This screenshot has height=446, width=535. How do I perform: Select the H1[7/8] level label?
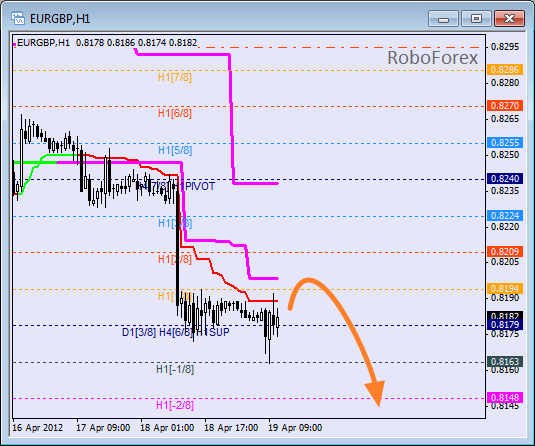tap(175, 77)
